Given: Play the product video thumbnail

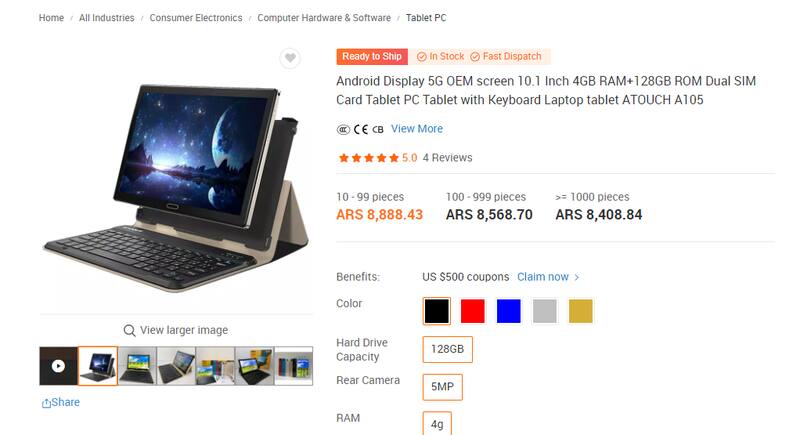Looking at the screenshot, I should coord(58,366).
